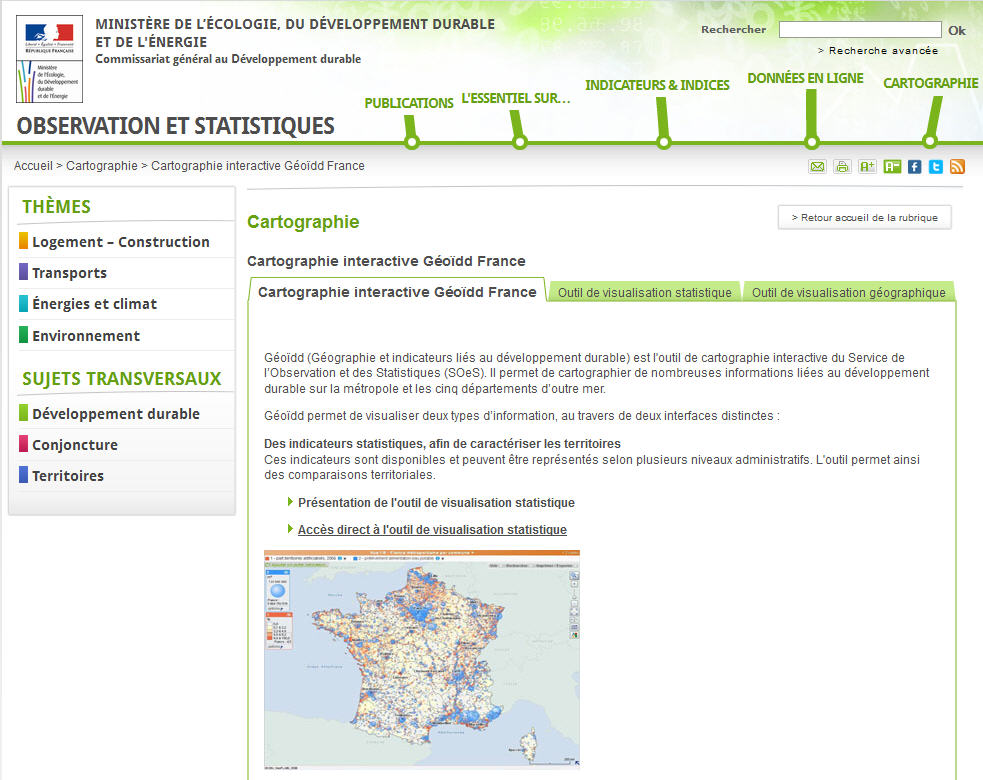The width and height of the screenshot is (983, 780).
Task: Select the Énergies et climat theme
Action: click(94, 304)
